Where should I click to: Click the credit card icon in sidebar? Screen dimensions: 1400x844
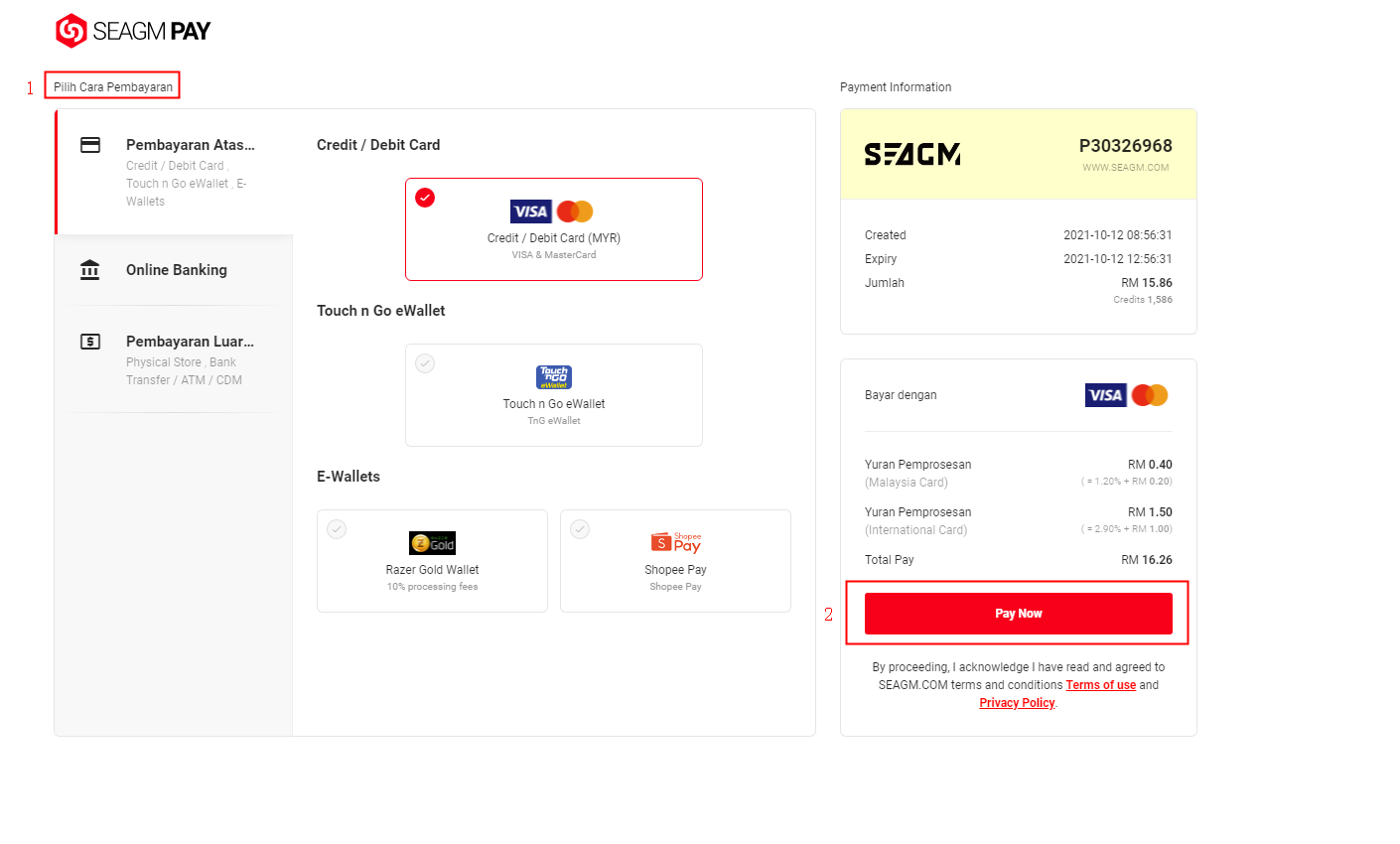(90, 145)
